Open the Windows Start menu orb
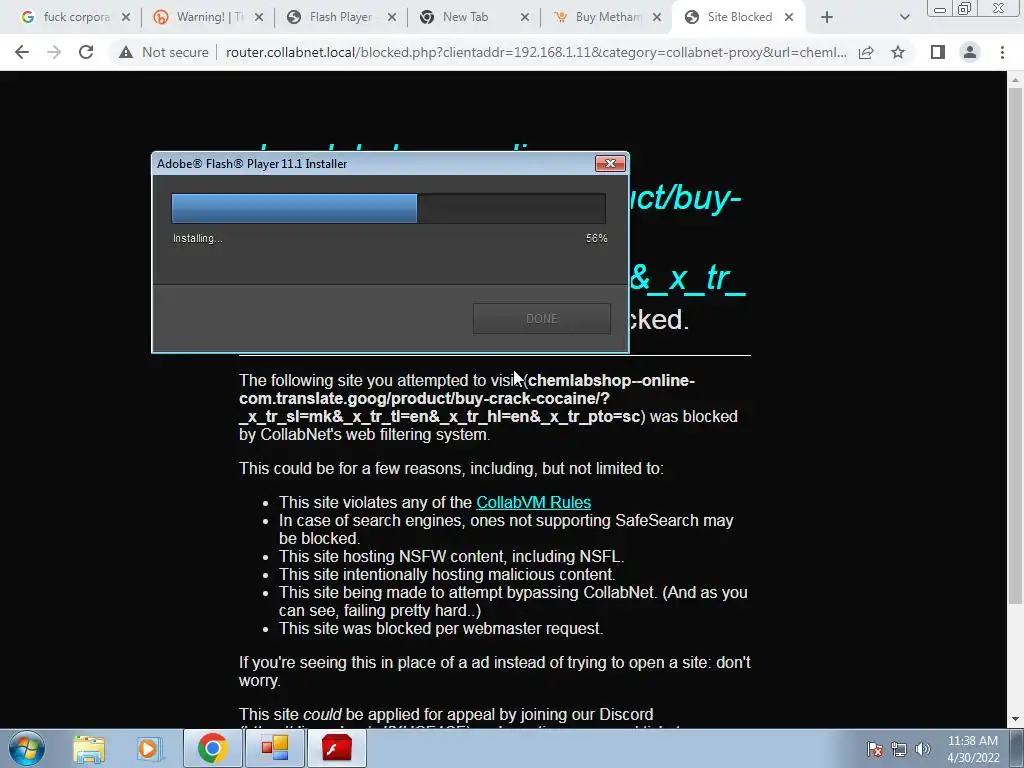Screen dimensions: 1024x768 [x=27, y=748]
